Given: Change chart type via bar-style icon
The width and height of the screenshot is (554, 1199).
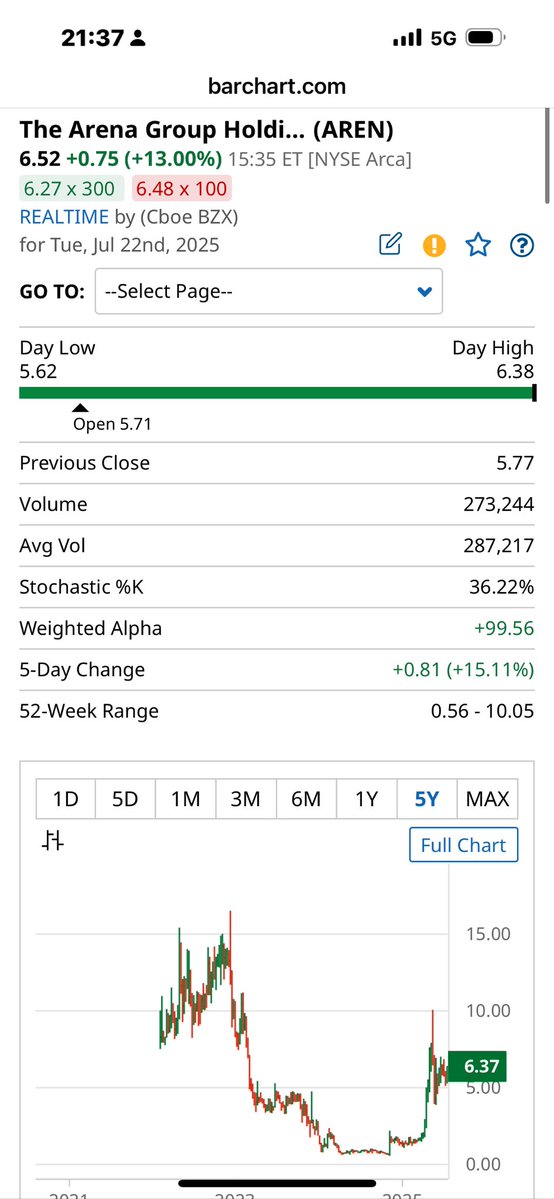Looking at the screenshot, I should [53, 840].
